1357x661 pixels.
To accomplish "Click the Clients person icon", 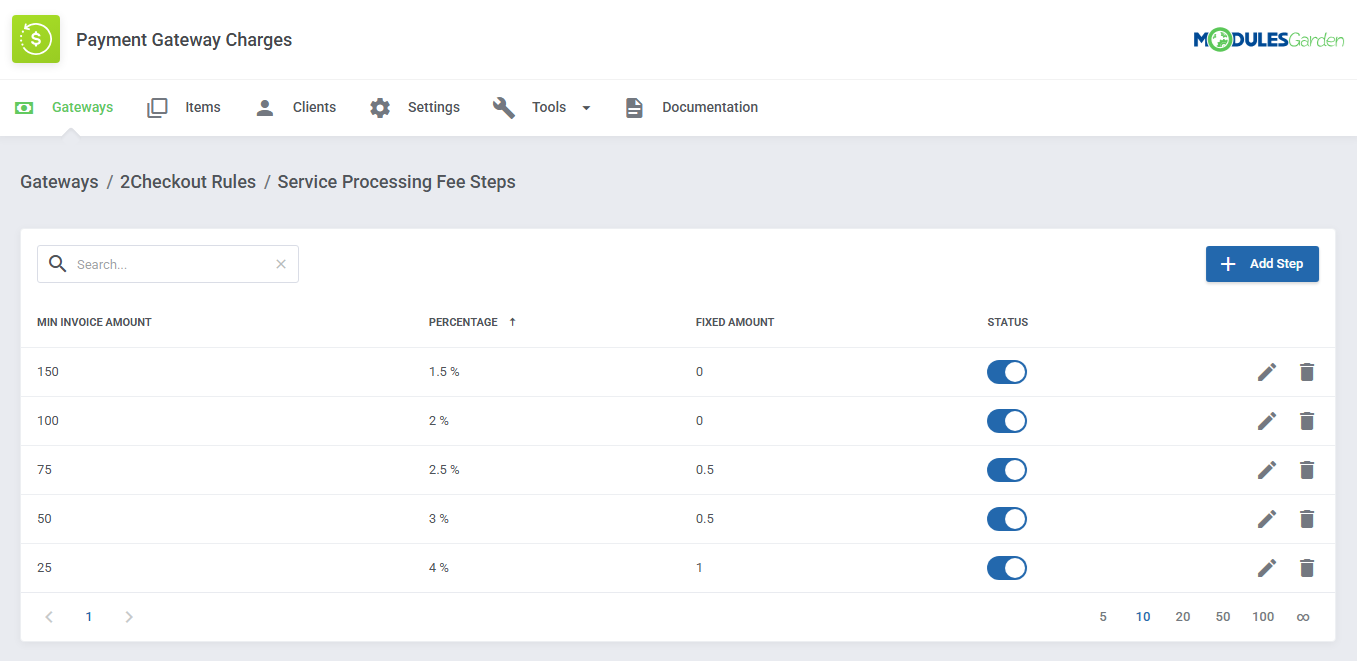I will tap(264, 106).
